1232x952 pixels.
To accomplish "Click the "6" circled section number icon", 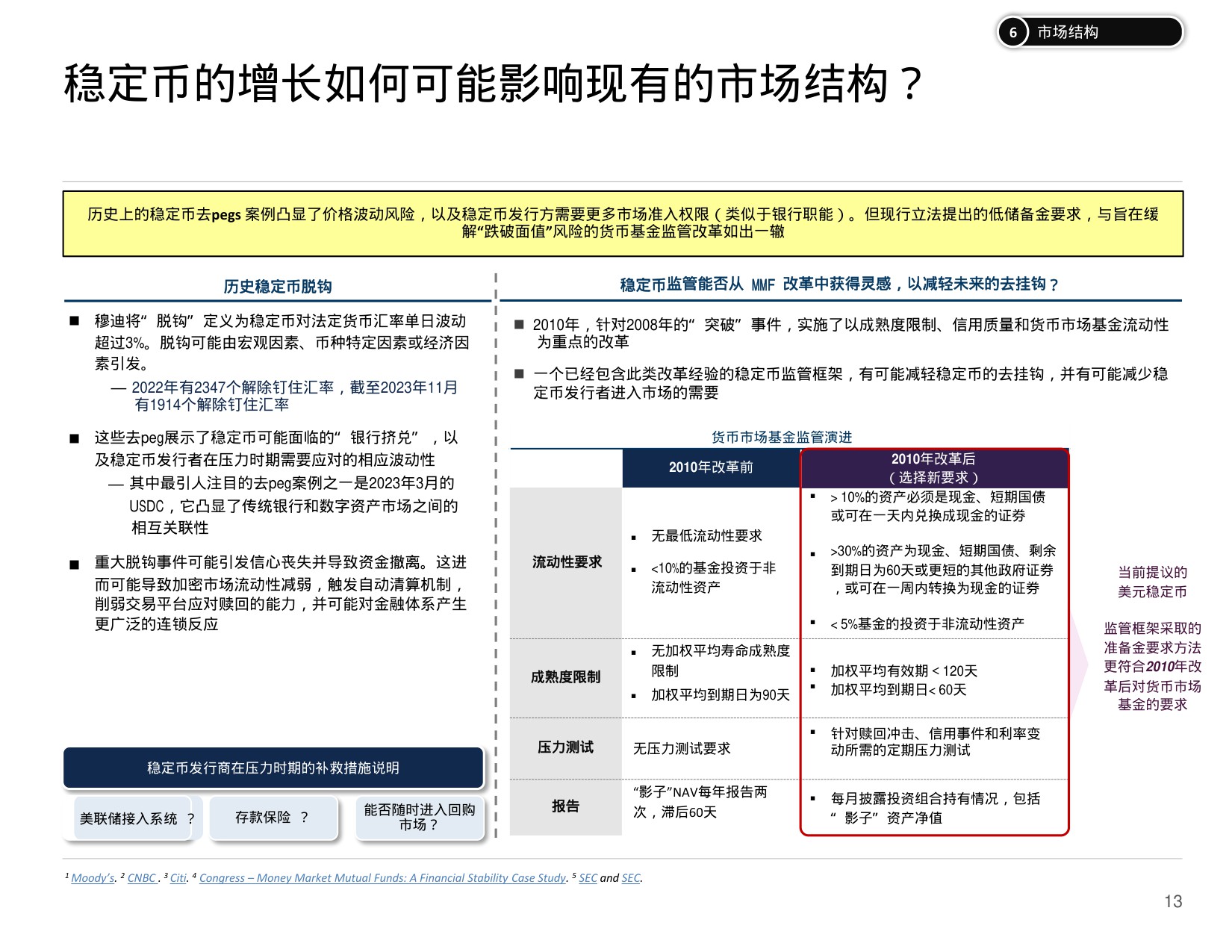I will [x=1013, y=31].
